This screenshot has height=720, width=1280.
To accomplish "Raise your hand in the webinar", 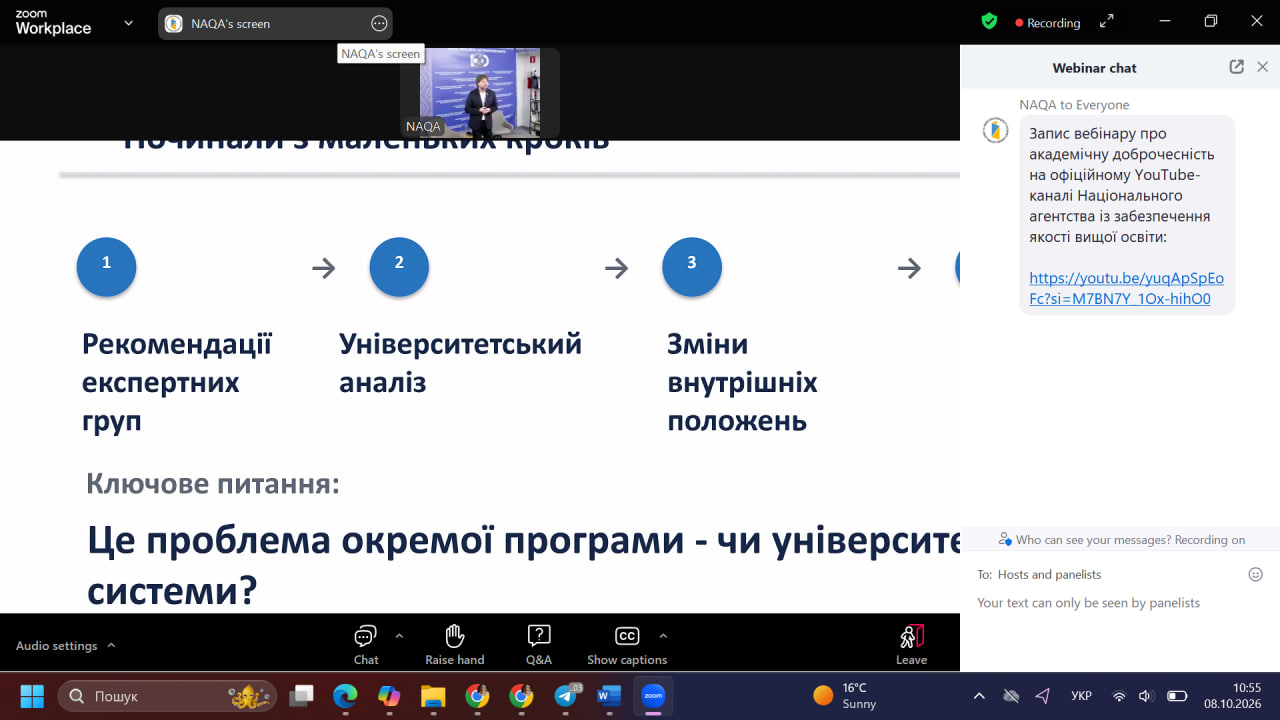I will click(x=455, y=645).
